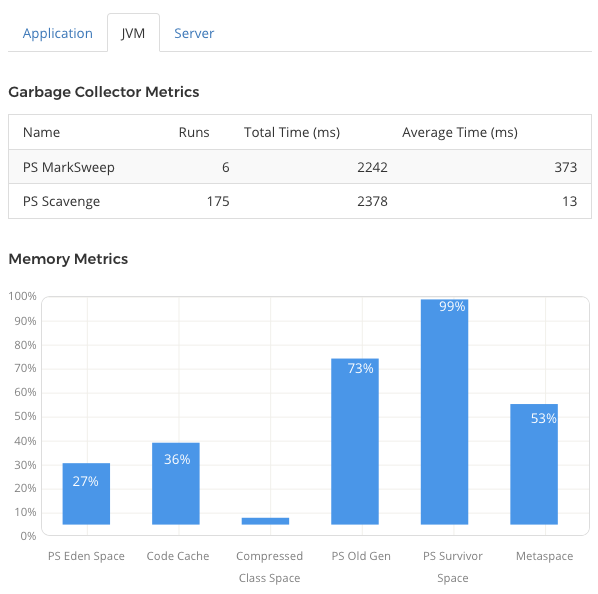Click the 0% y-axis label

[28, 536]
